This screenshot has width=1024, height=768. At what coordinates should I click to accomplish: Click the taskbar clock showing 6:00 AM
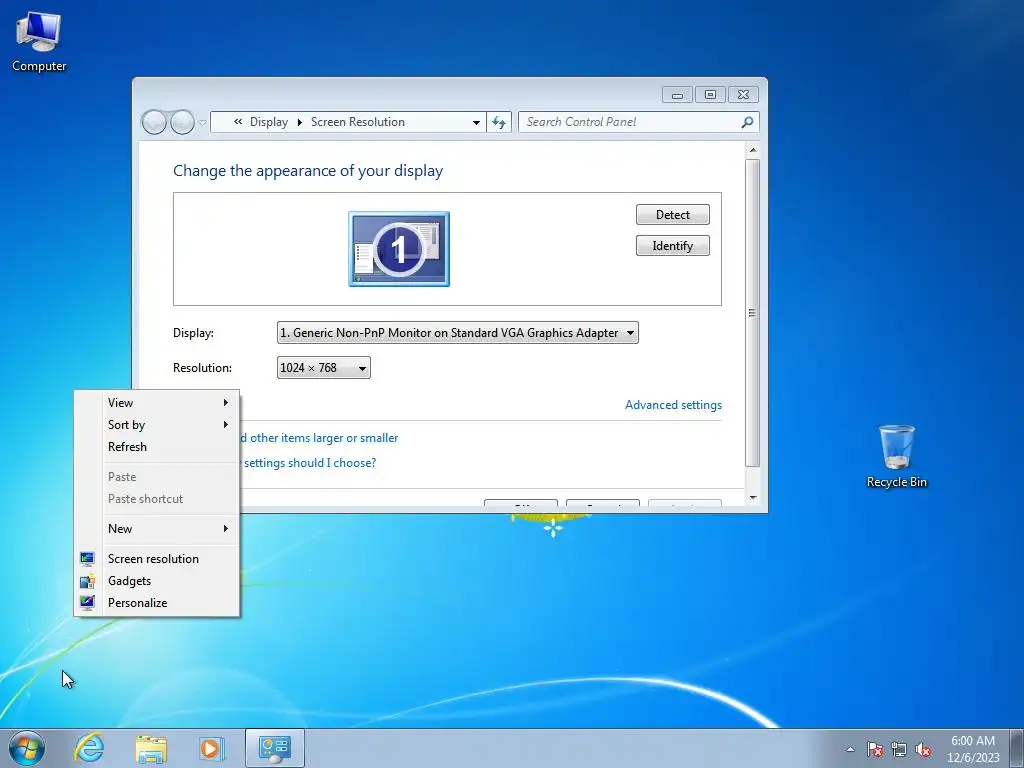coord(973,748)
